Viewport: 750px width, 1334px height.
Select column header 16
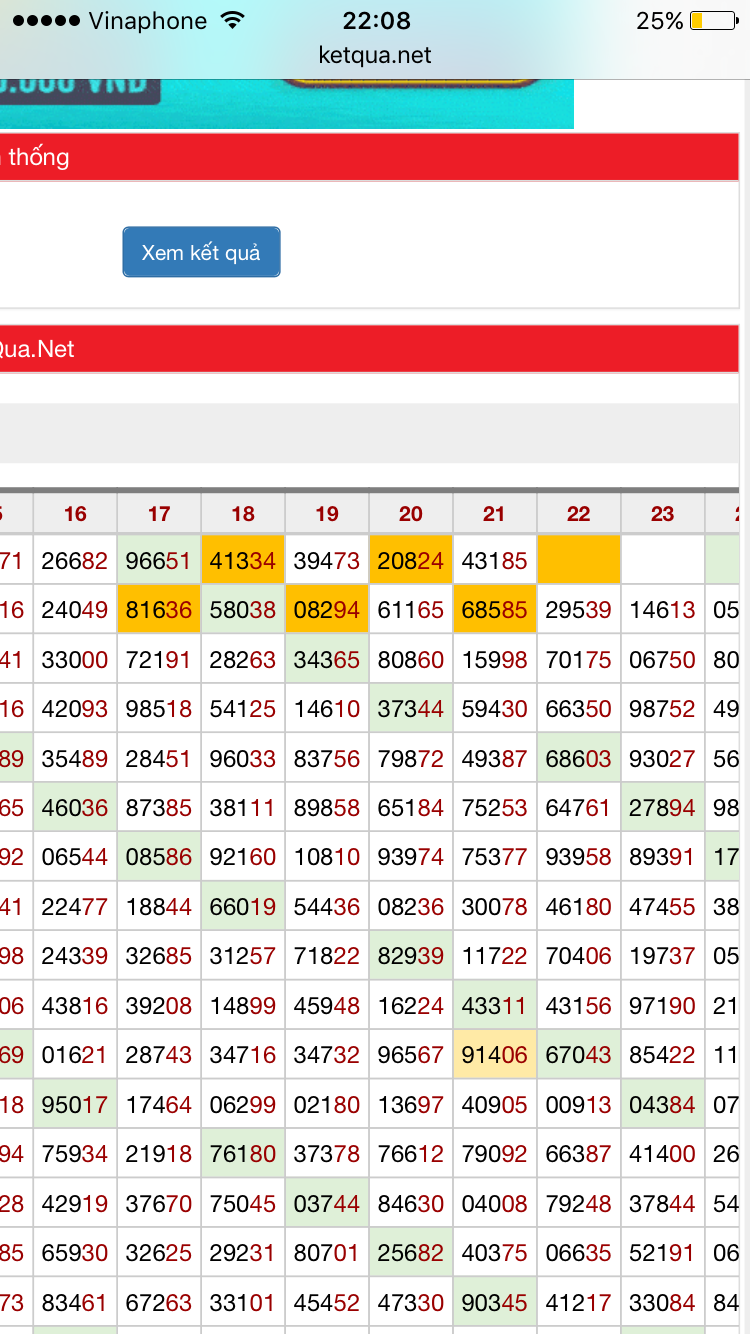[75, 514]
